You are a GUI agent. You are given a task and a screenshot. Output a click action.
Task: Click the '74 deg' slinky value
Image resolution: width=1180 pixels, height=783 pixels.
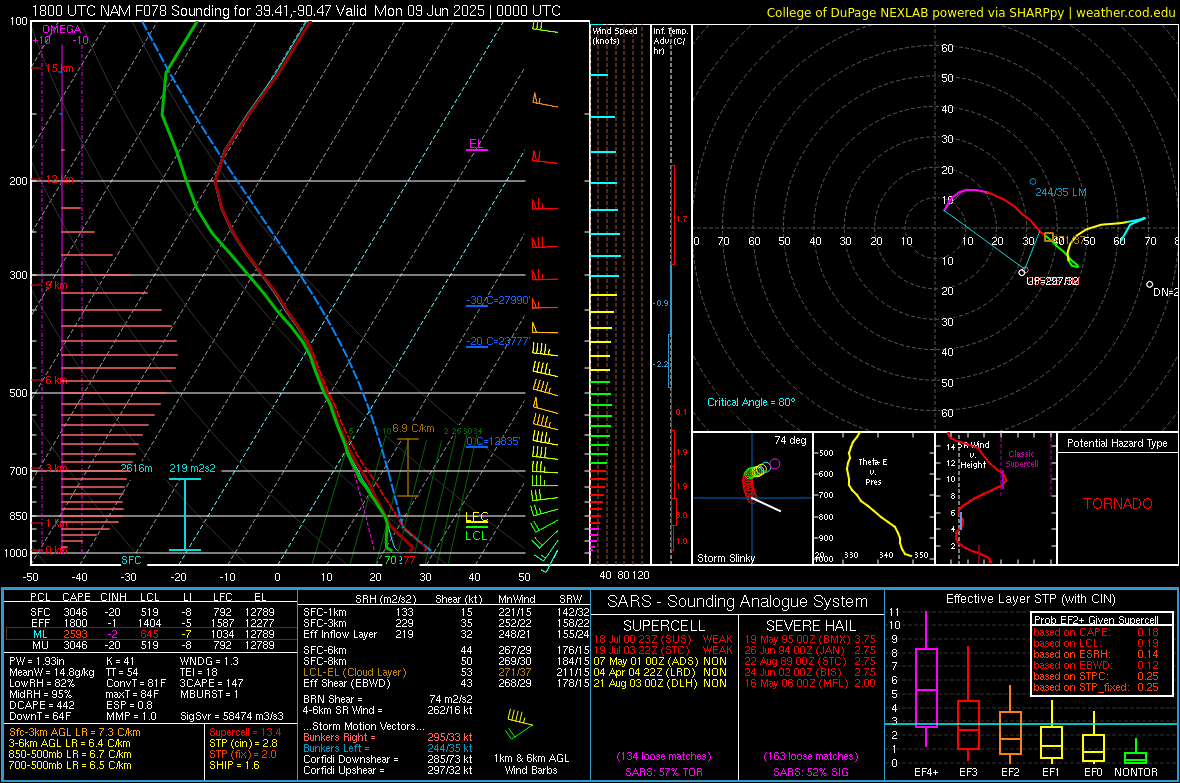tap(790, 440)
